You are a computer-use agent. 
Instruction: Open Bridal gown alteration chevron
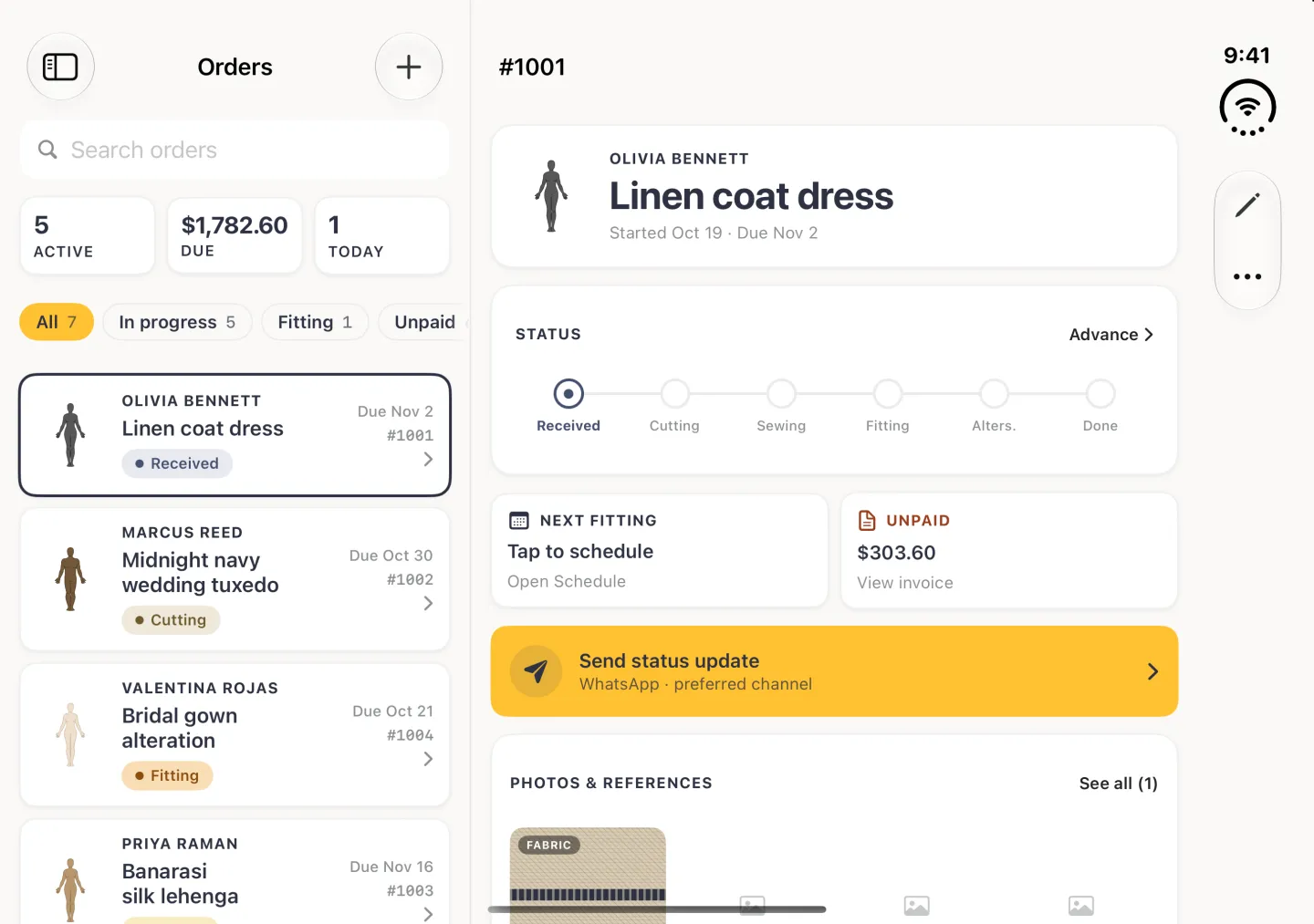pyautogui.click(x=428, y=759)
